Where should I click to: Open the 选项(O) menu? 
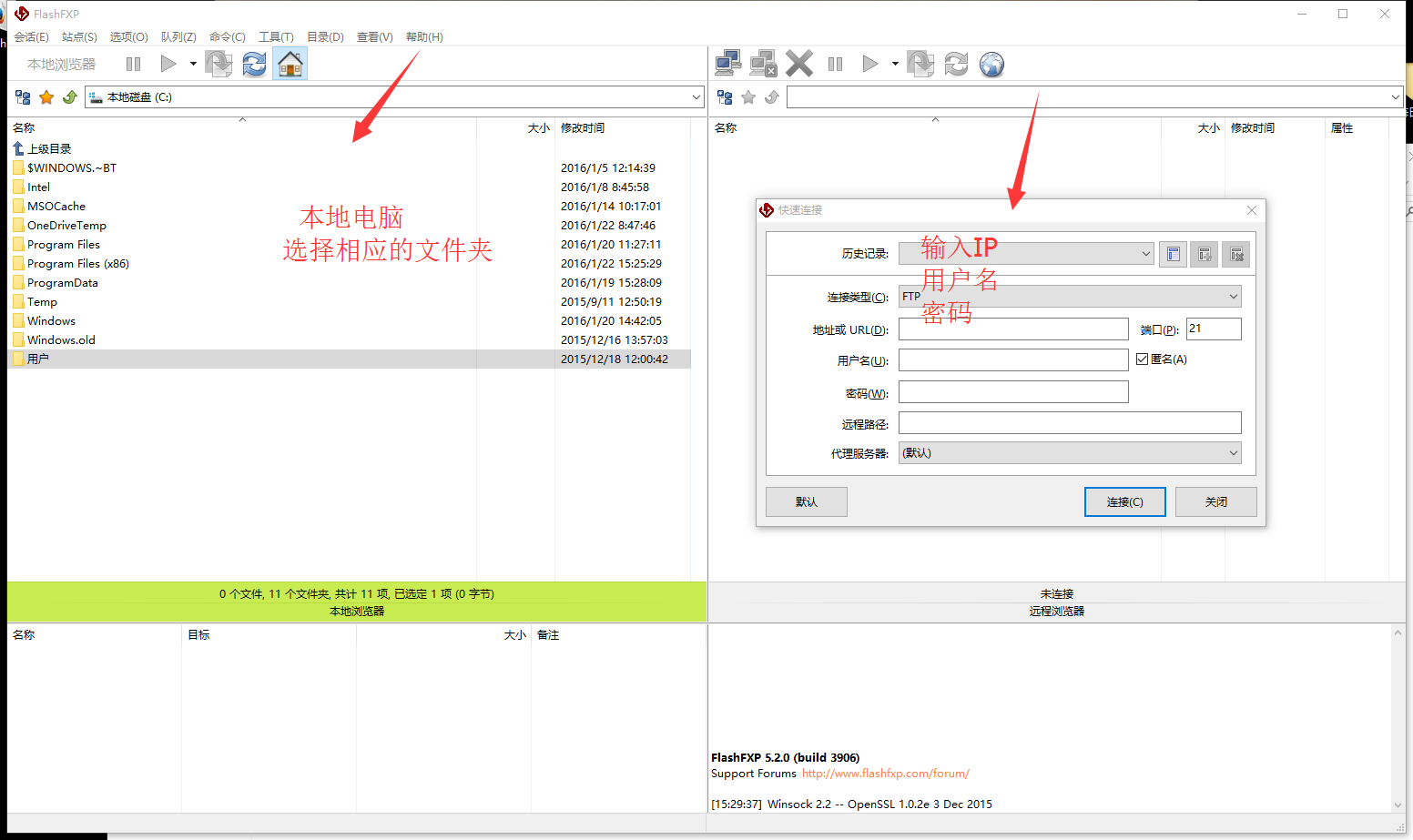click(128, 37)
